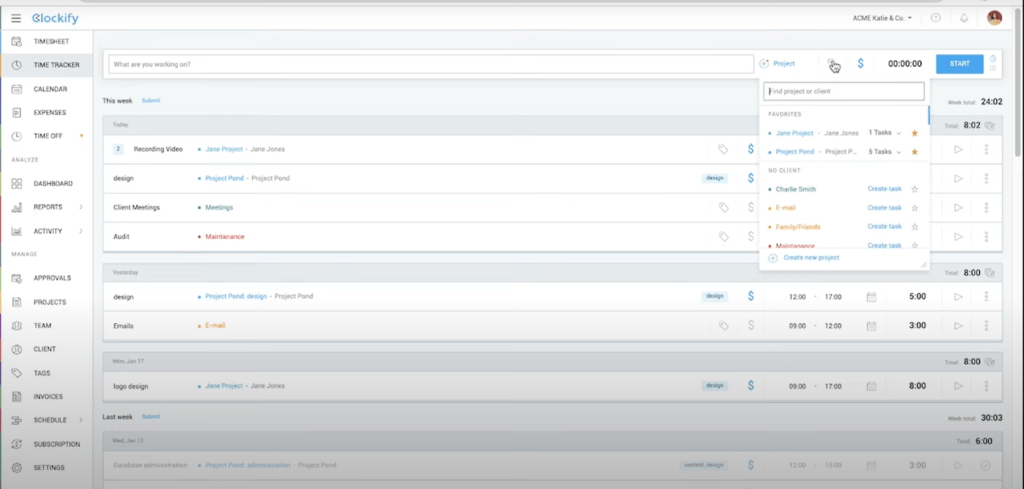The height and width of the screenshot is (489, 1024).
Task: Open three-dot menu for Audit row
Action: tap(986, 237)
